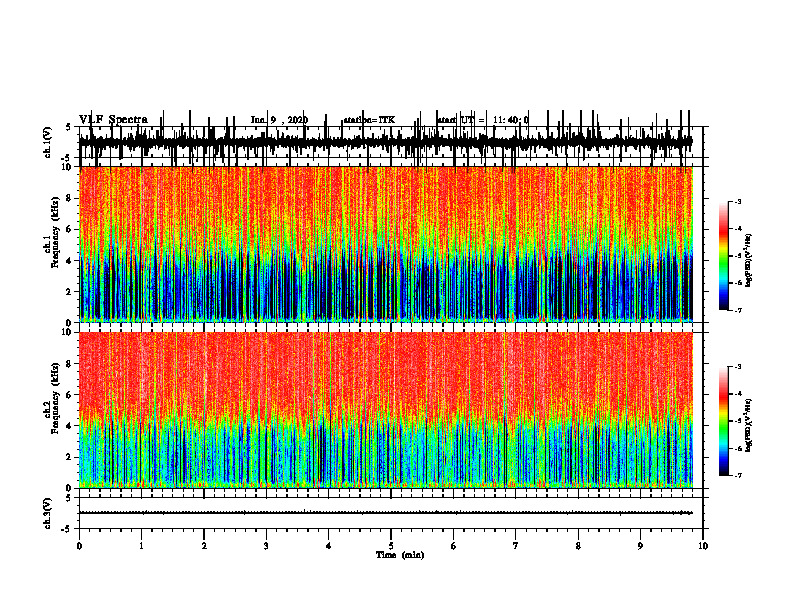Click the time axis tick label "5"
Image resolution: width=792 pixels, height=612 pixels.
pos(391,546)
